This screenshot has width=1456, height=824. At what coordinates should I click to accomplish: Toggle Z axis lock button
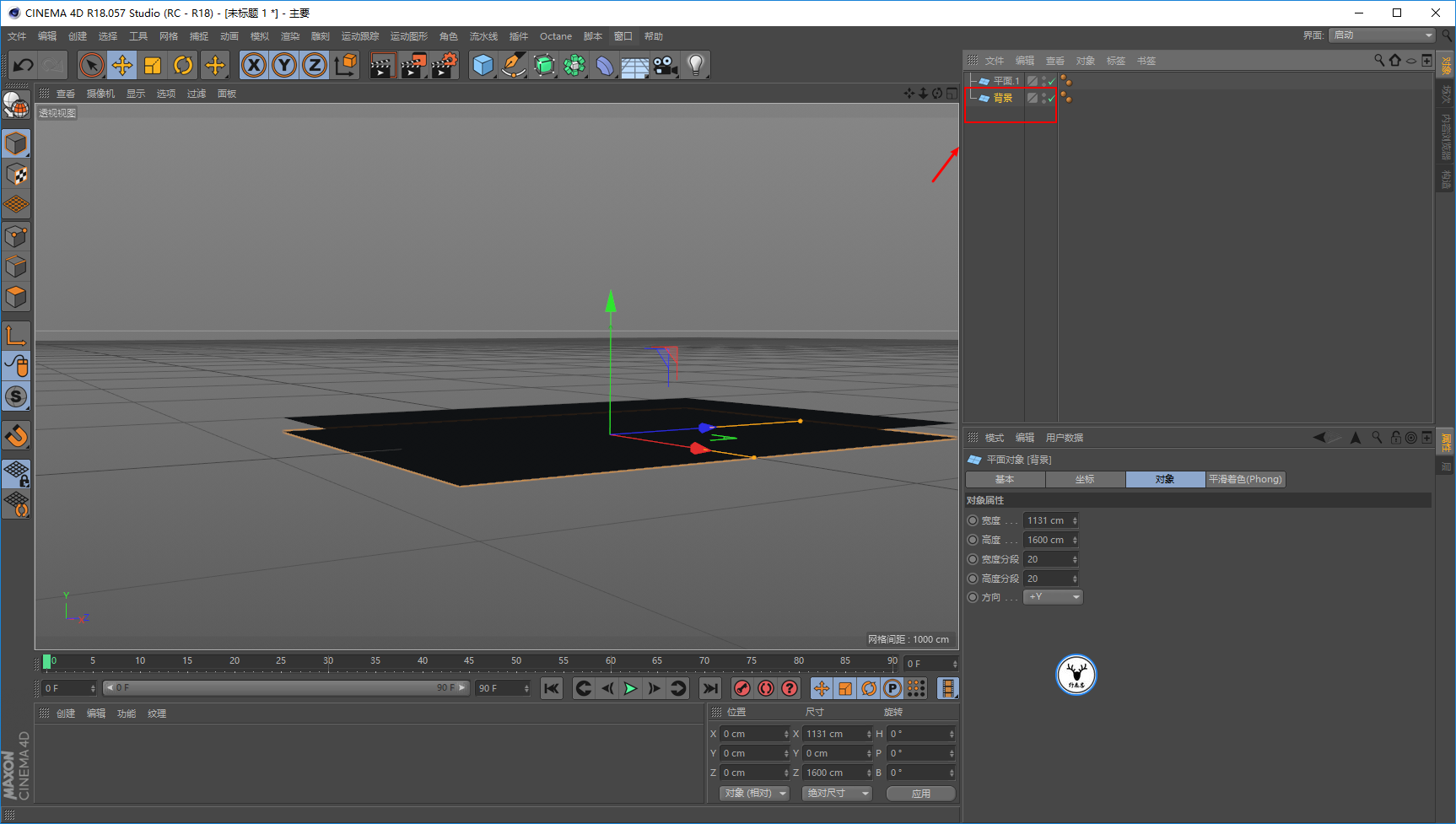(315, 65)
